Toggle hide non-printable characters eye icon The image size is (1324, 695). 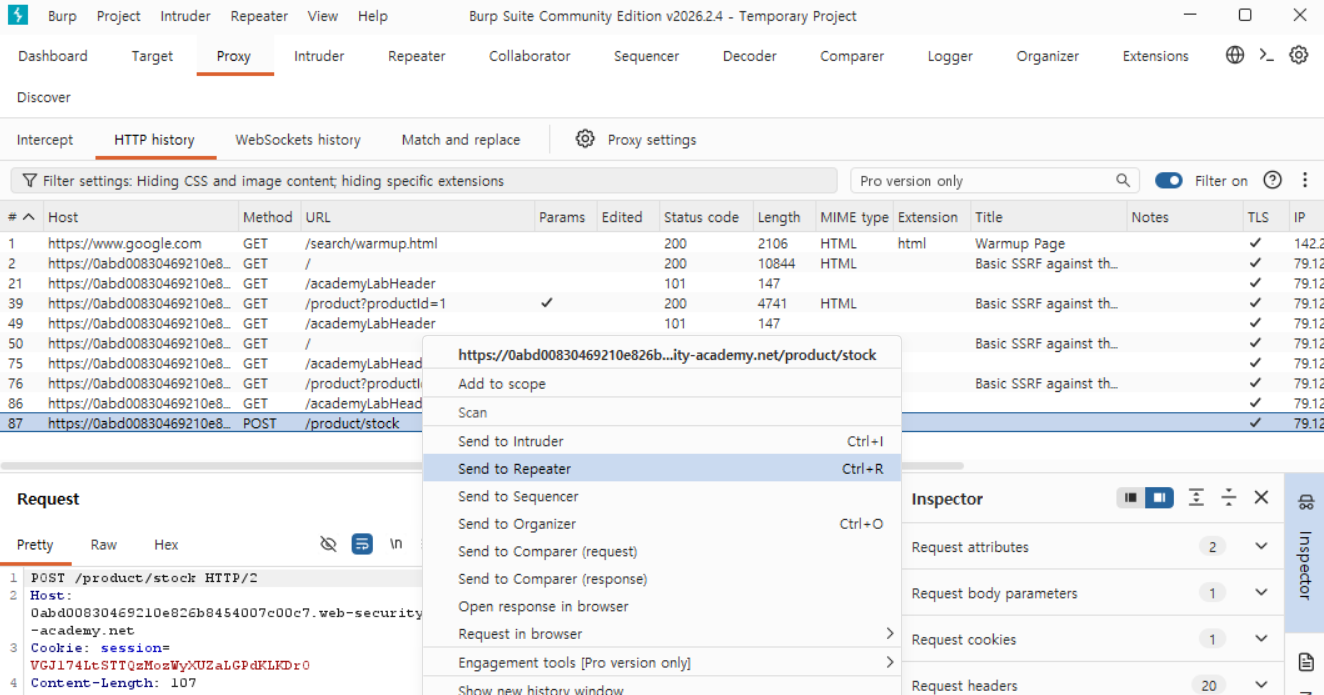point(328,544)
